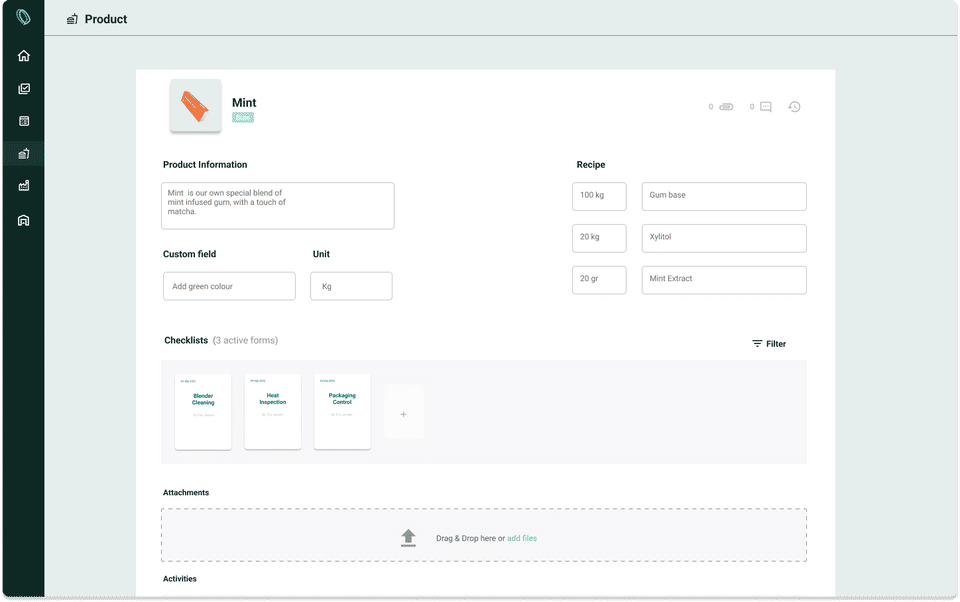Click the 20 kg quantity field
This screenshot has height=602, width=960.
(599, 238)
